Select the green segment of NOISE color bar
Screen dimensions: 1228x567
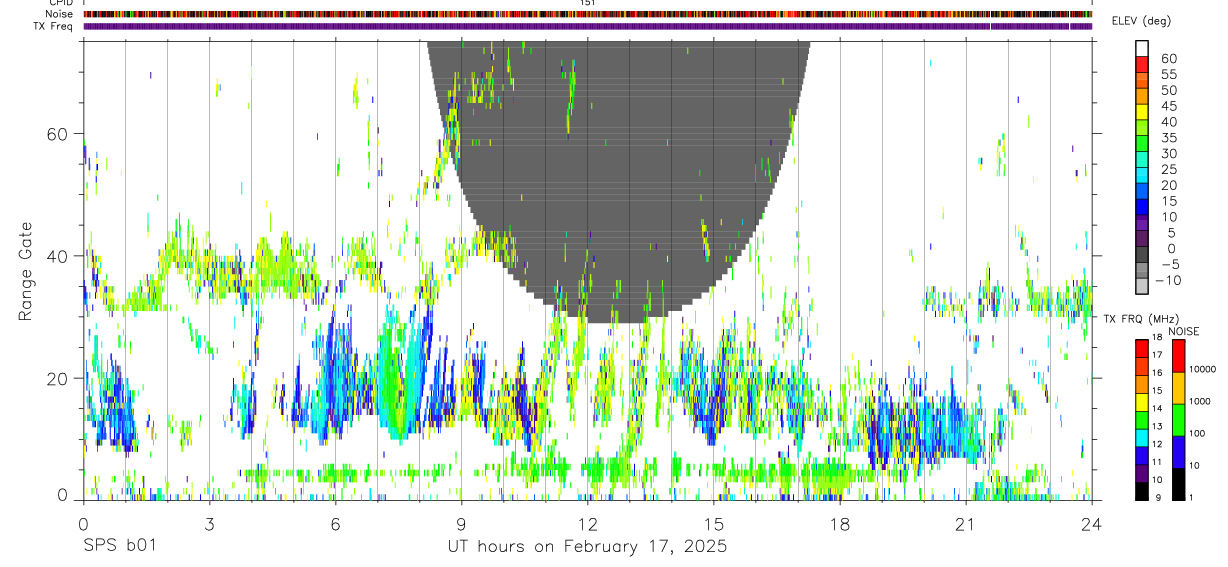(x=1179, y=420)
